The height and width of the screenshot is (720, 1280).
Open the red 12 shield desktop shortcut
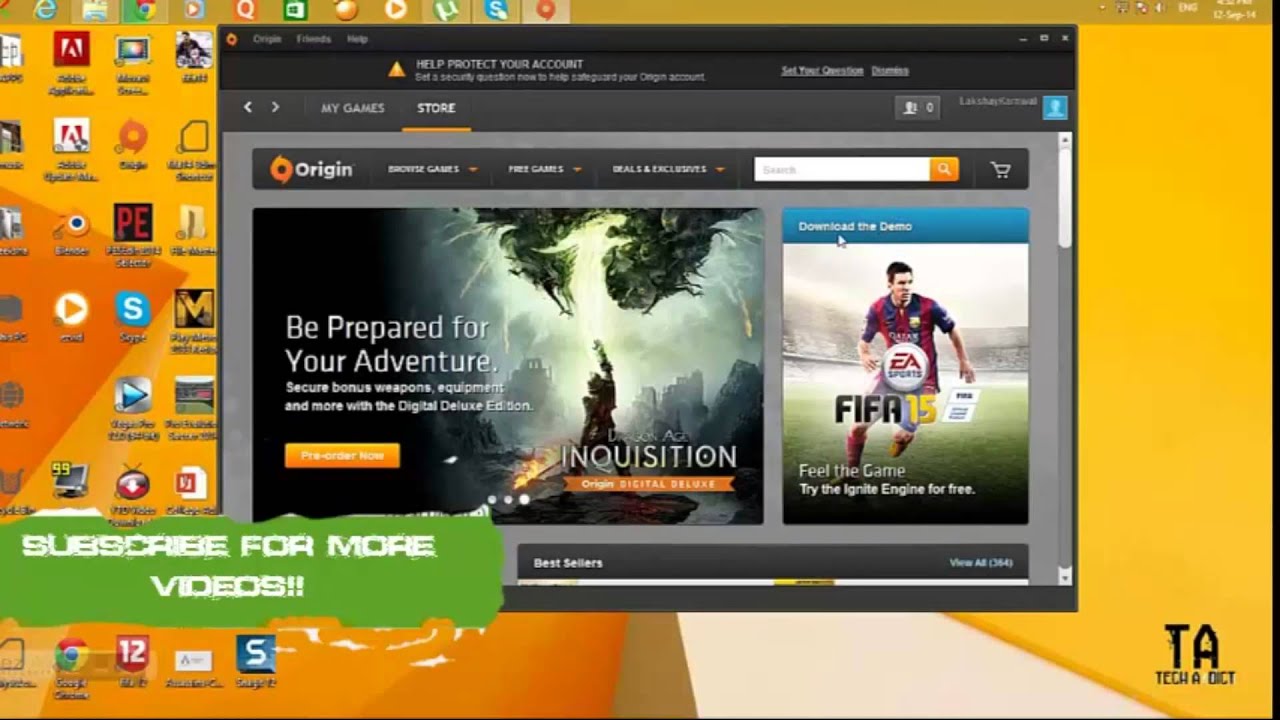[x=132, y=662]
